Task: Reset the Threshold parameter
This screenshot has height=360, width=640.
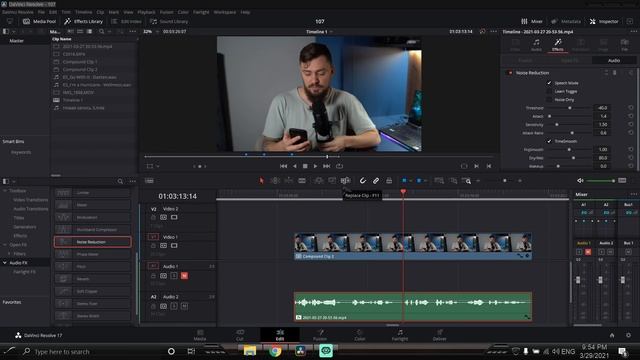Action: pyautogui.click(x=631, y=108)
